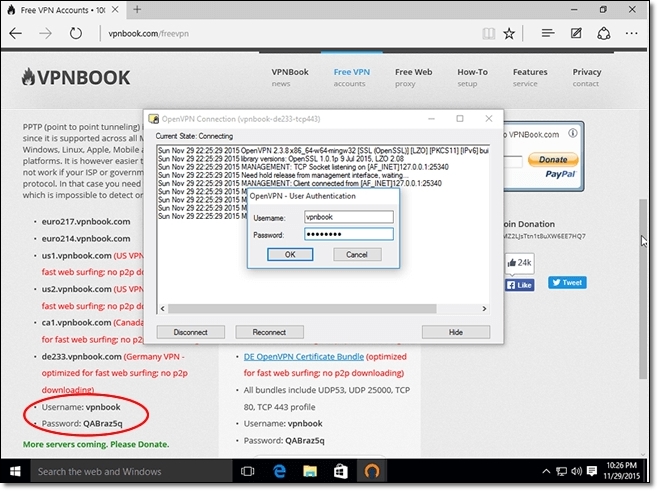Make a Web Note pencil icon
This screenshot has height=491, width=658.
(x=576, y=33)
